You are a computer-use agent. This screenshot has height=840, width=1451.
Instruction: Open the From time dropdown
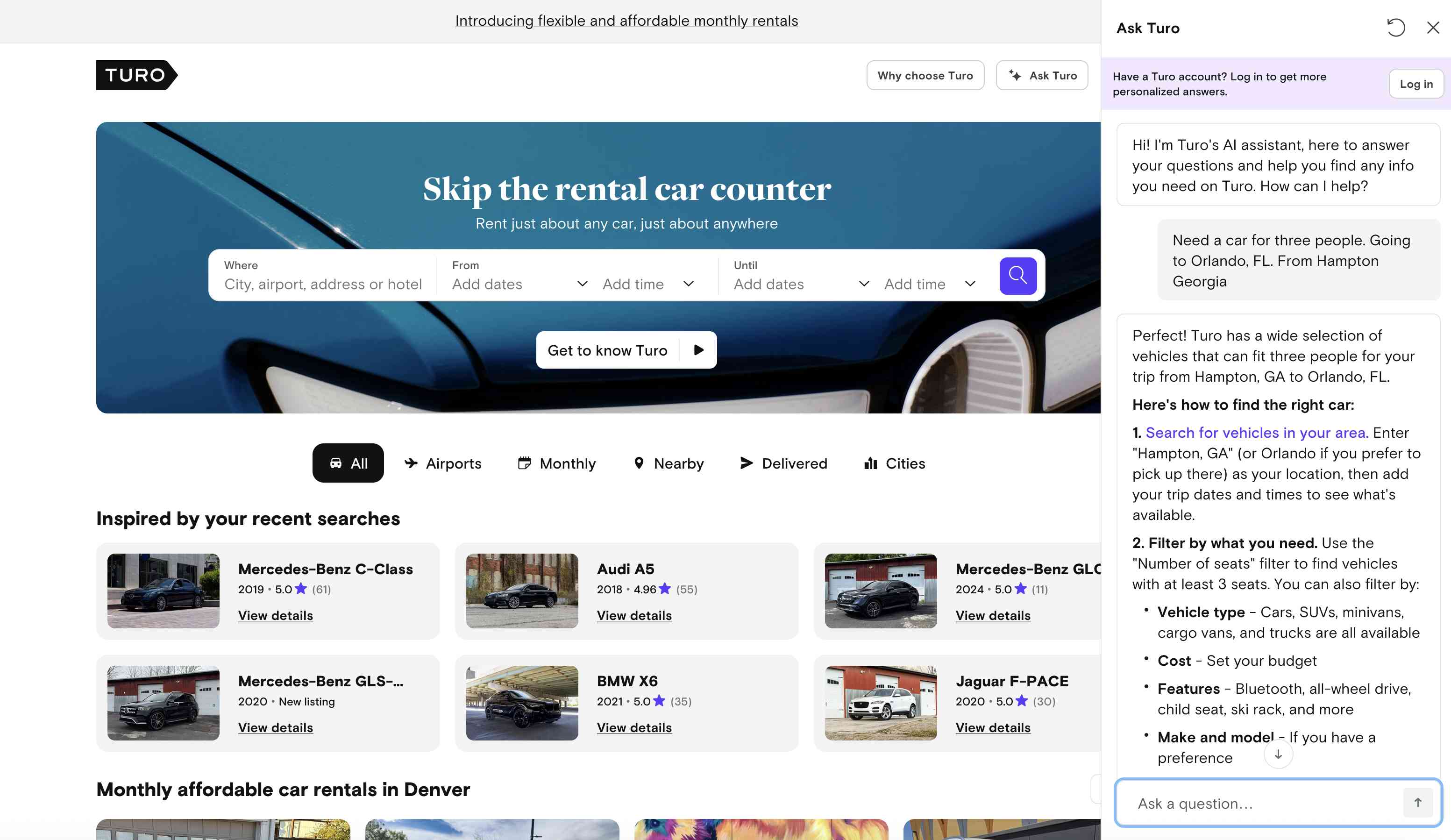[x=648, y=284]
